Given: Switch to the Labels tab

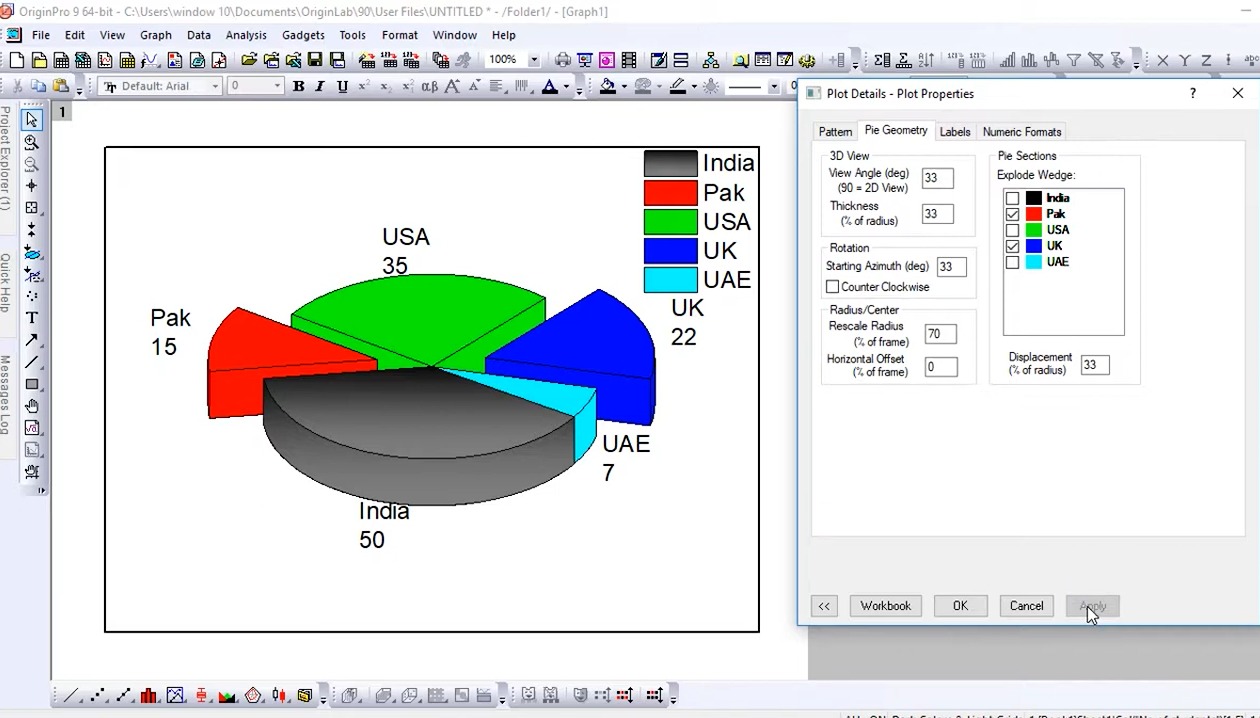Looking at the screenshot, I should pos(955,132).
